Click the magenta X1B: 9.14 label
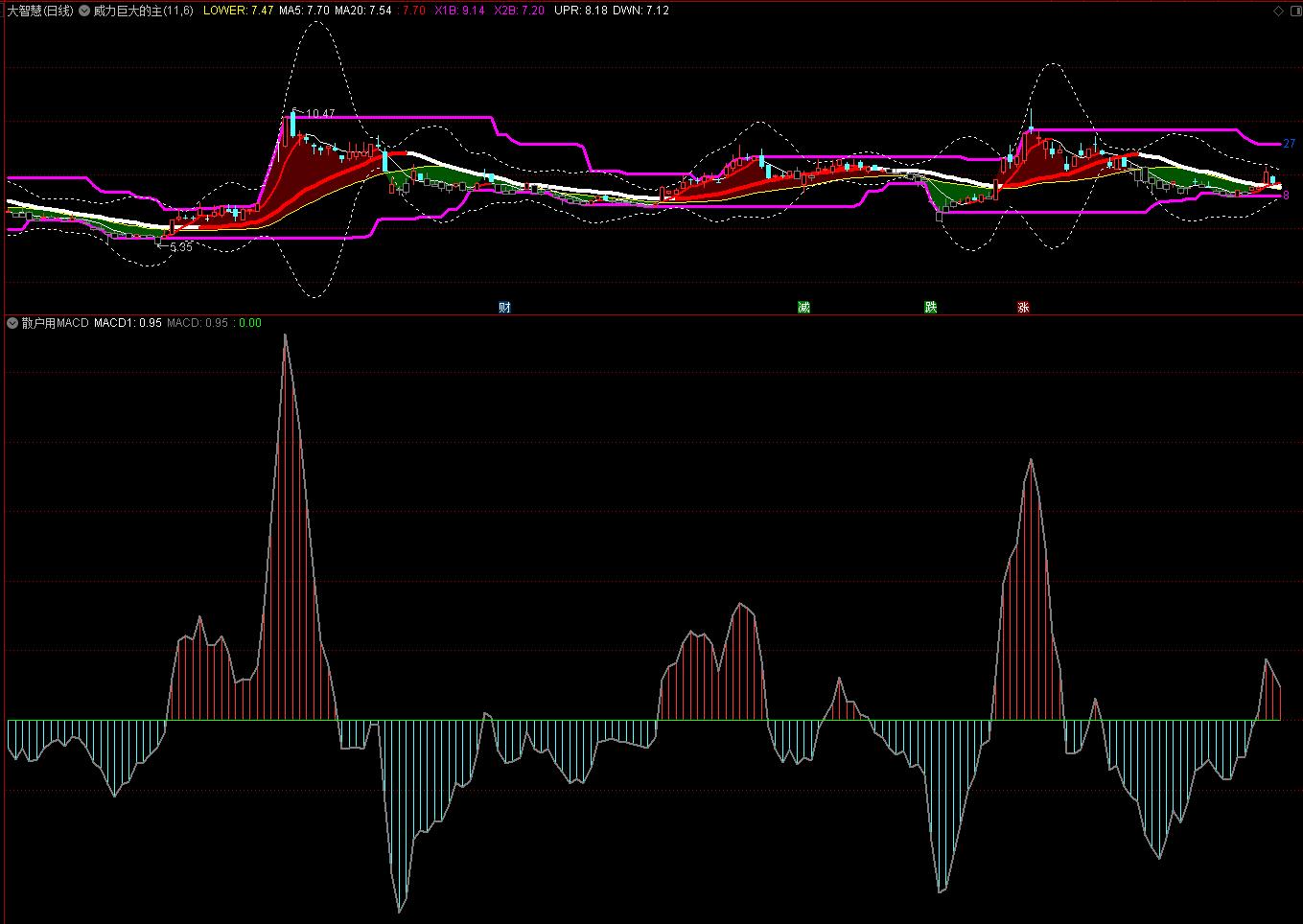1303x924 pixels. (459, 11)
